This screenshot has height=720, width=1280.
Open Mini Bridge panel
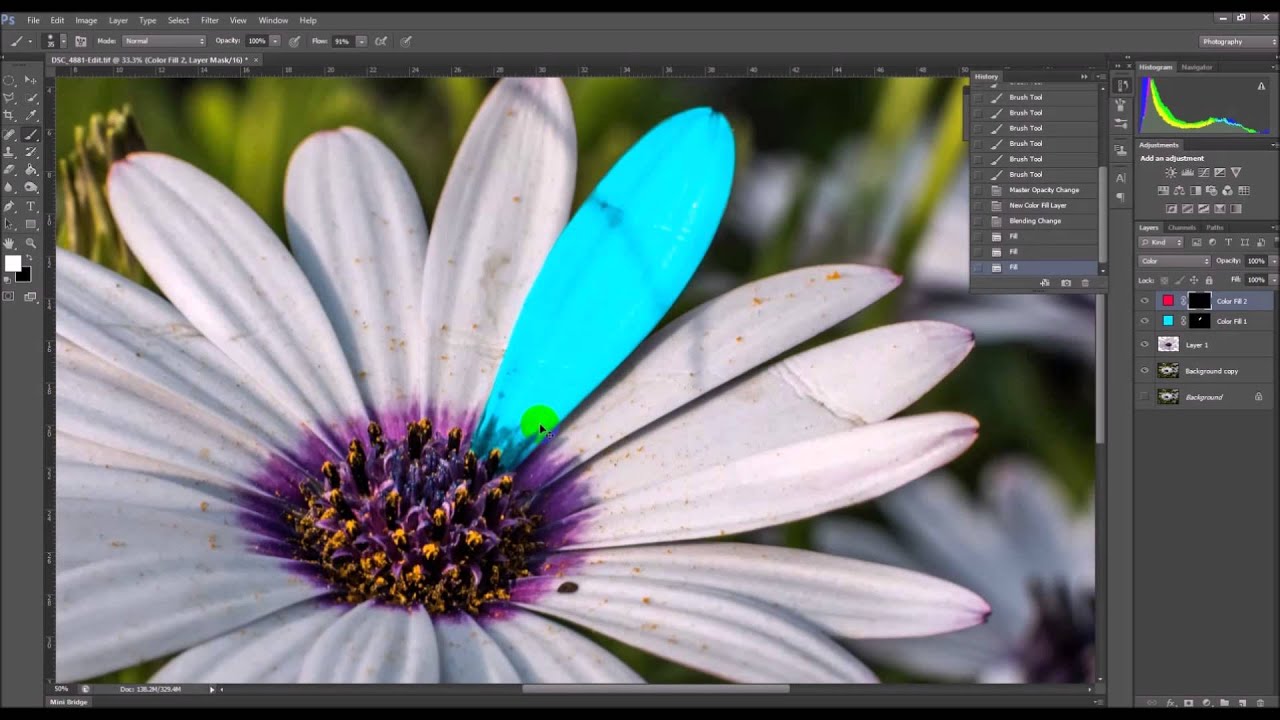coord(69,702)
